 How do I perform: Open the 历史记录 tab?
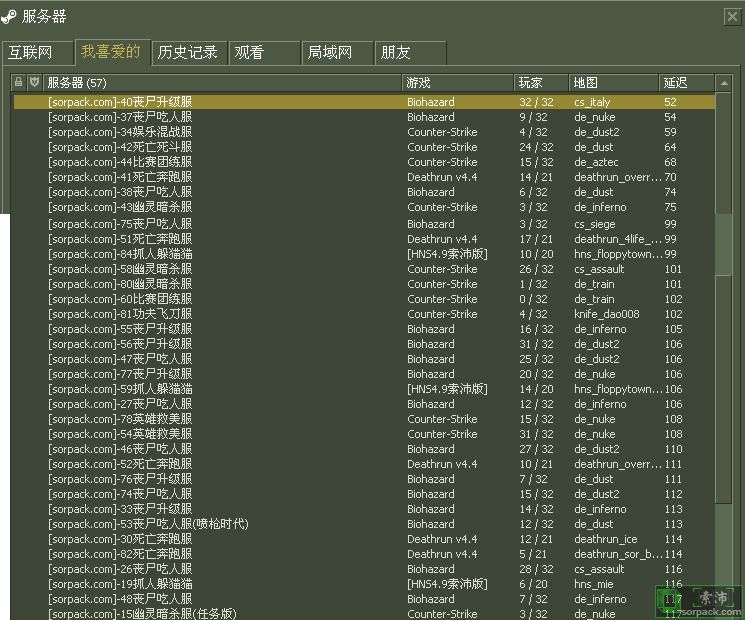187,52
